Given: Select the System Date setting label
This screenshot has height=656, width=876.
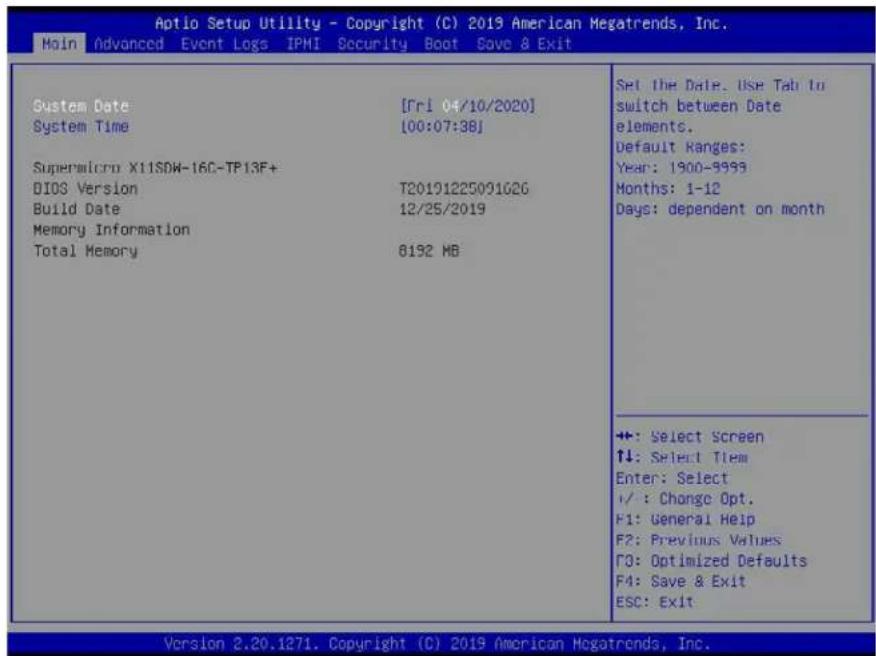Looking at the screenshot, I should (81, 106).
